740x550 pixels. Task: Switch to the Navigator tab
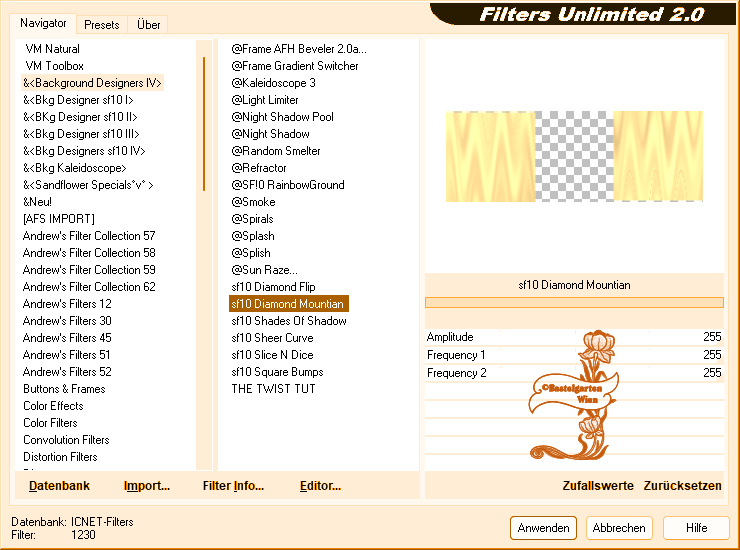coord(43,24)
